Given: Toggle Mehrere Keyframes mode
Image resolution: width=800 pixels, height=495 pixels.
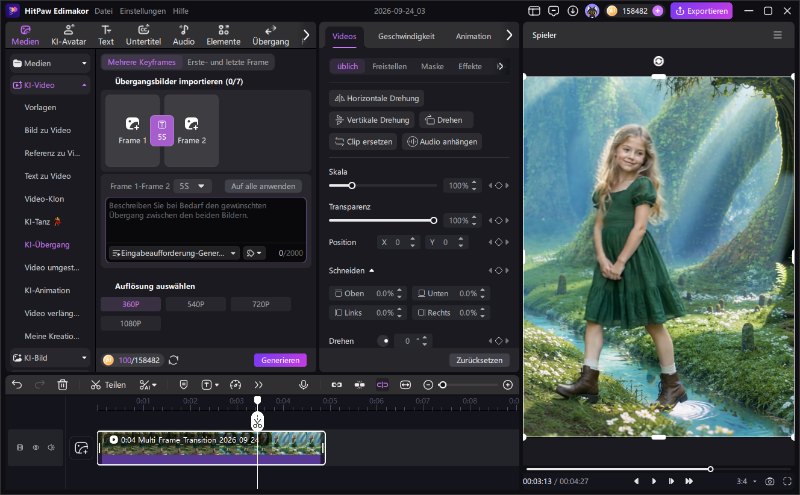Looking at the screenshot, I should tap(141, 62).
